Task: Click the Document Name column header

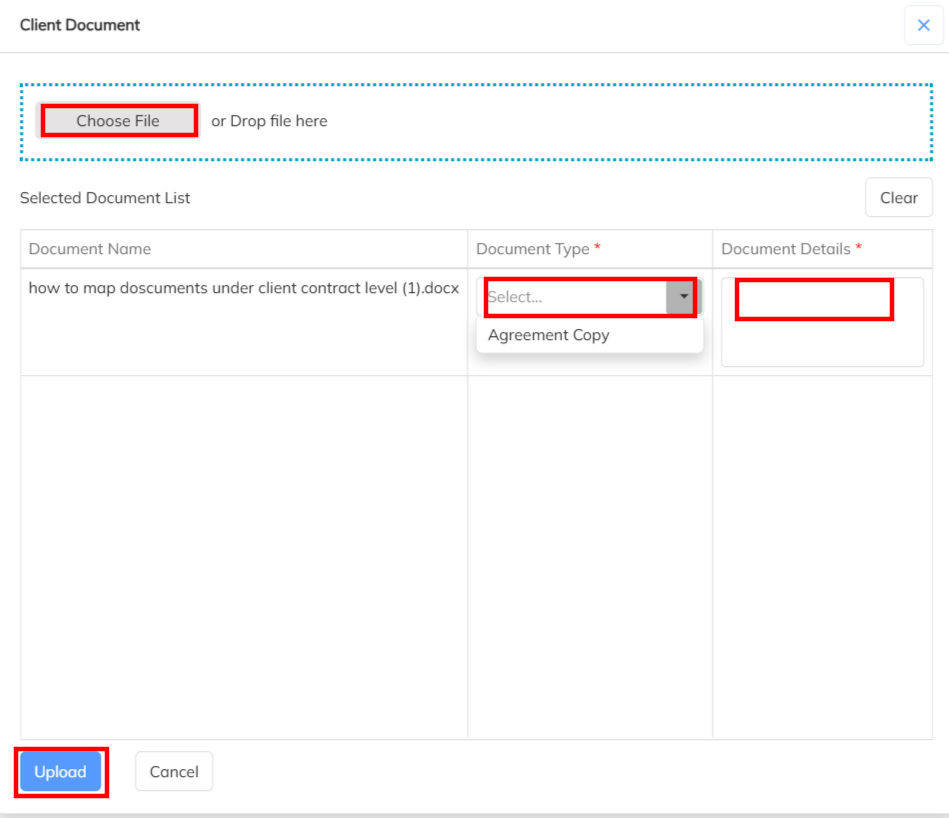Action: [x=90, y=249]
